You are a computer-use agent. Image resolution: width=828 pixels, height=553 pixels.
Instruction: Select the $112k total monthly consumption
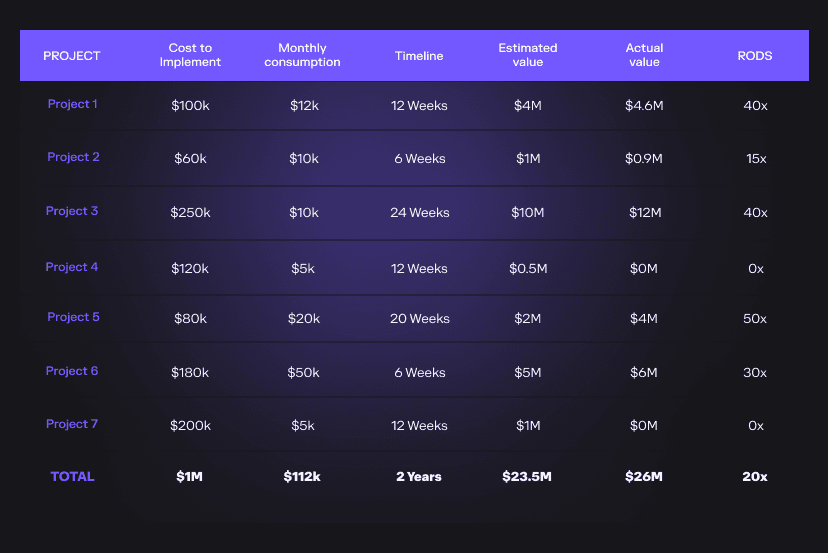[302, 477]
